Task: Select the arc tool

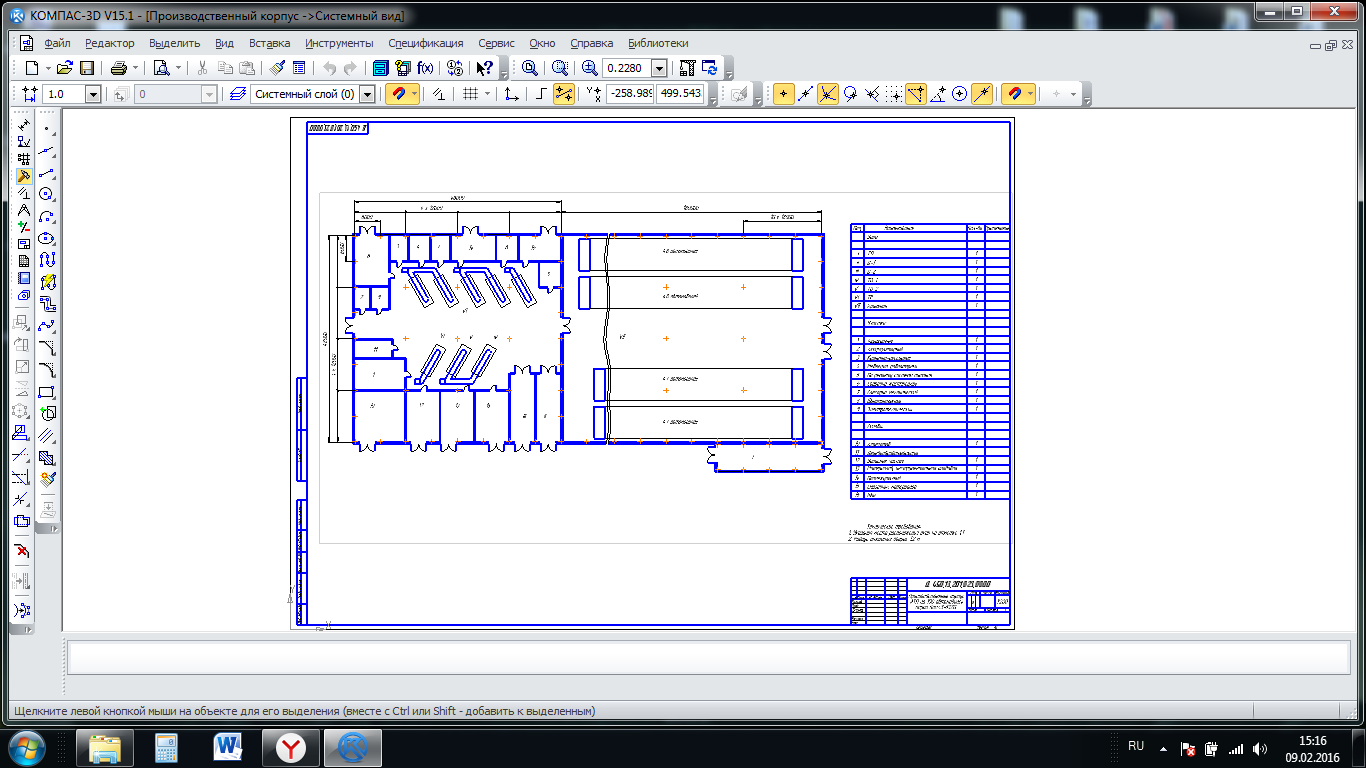Action: [46, 216]
